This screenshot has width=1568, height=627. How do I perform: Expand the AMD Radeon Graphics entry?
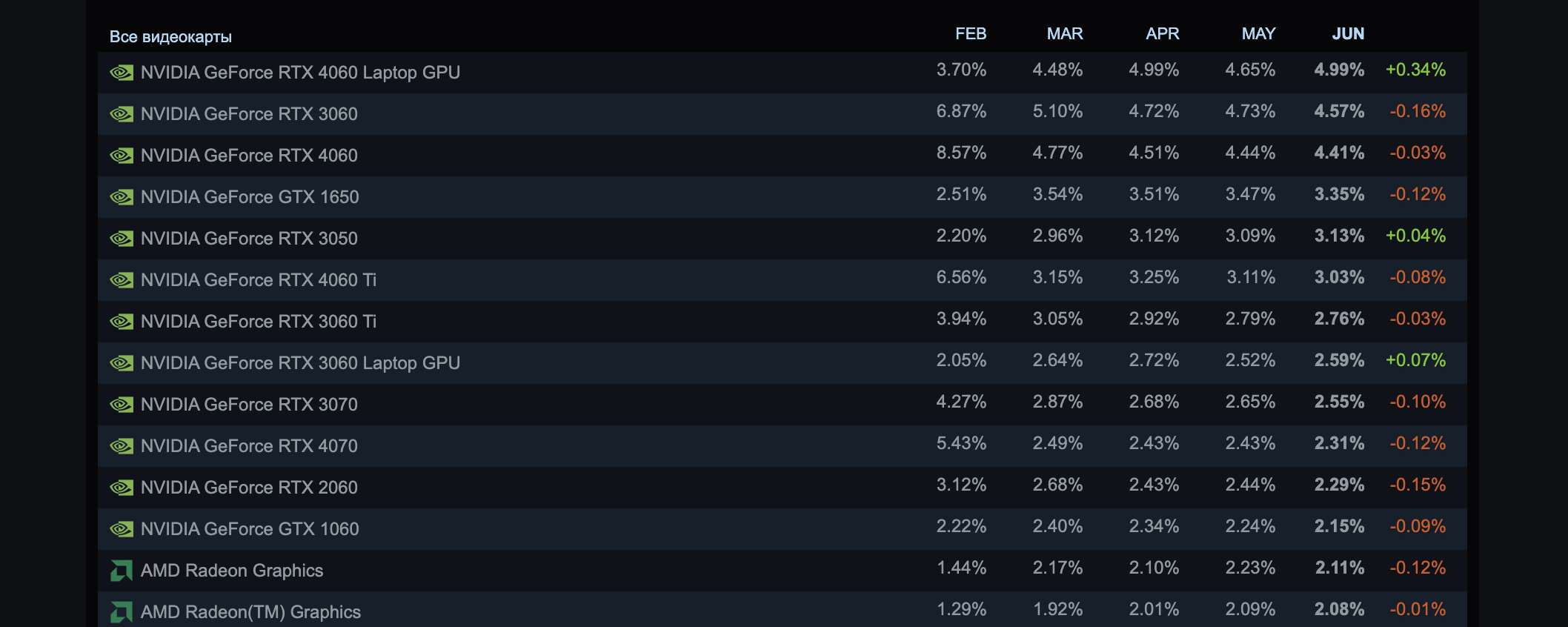coord(232,570)
